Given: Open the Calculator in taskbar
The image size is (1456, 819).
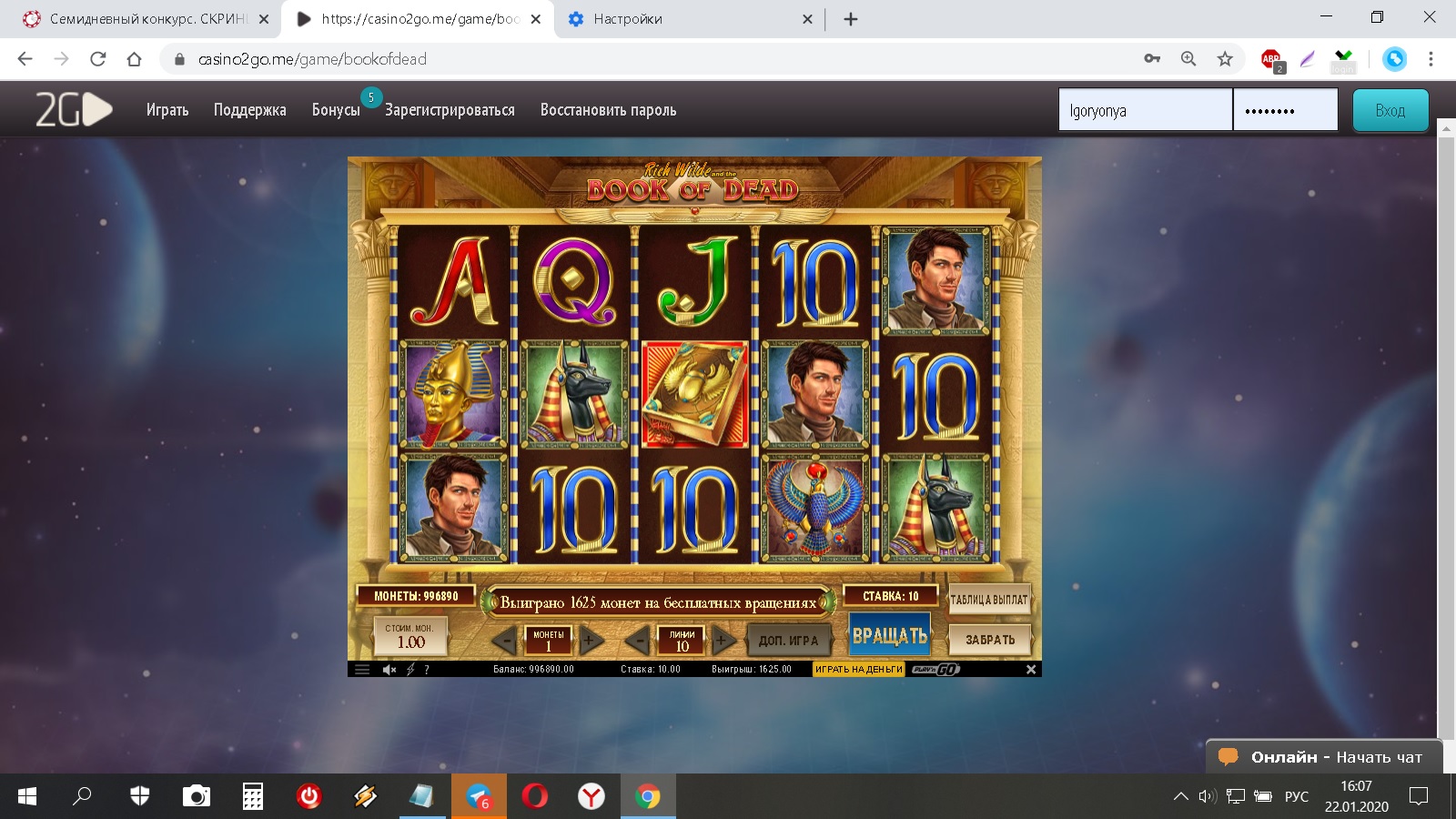Looking at the screenshot, I should 253,797.
